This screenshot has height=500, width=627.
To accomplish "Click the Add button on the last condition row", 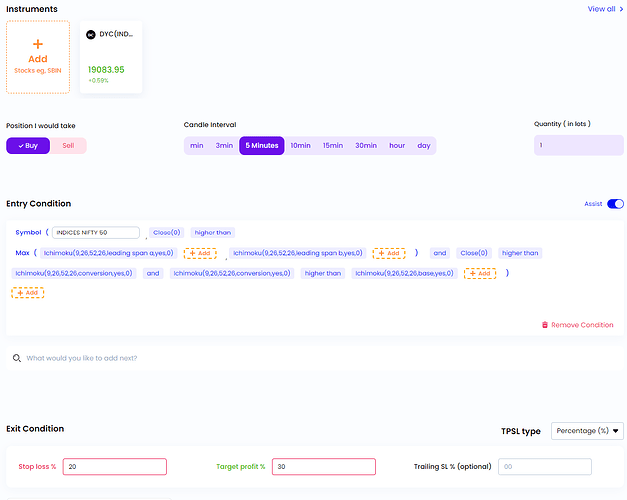I will point(28,293).
